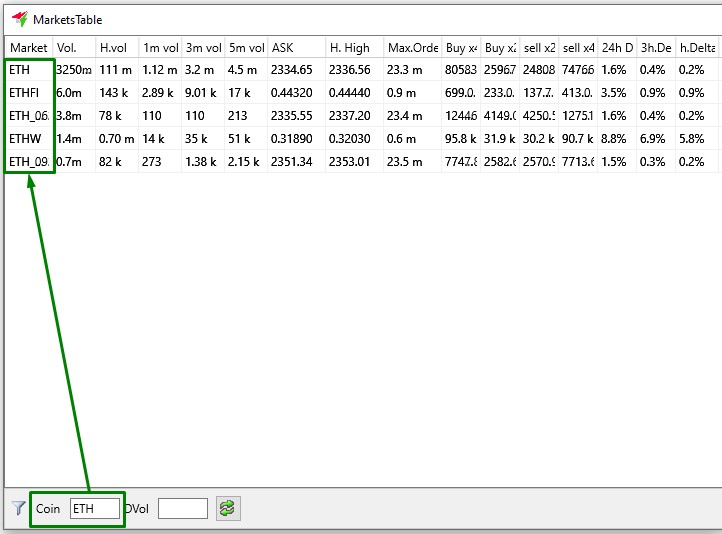
Task: Sort by the h.Delta column header
Action: 696,48
